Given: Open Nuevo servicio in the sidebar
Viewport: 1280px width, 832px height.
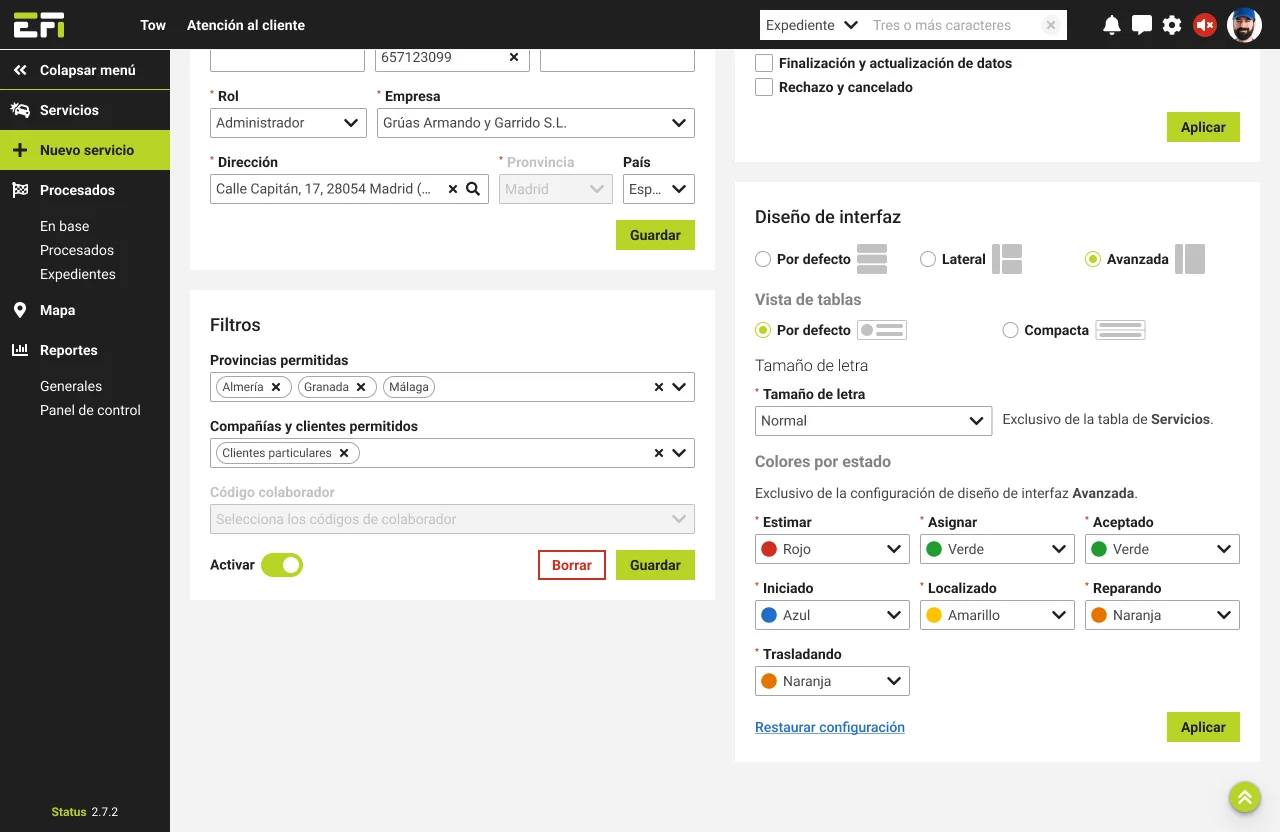Looking at the screenshot, I should pos(85,150).
